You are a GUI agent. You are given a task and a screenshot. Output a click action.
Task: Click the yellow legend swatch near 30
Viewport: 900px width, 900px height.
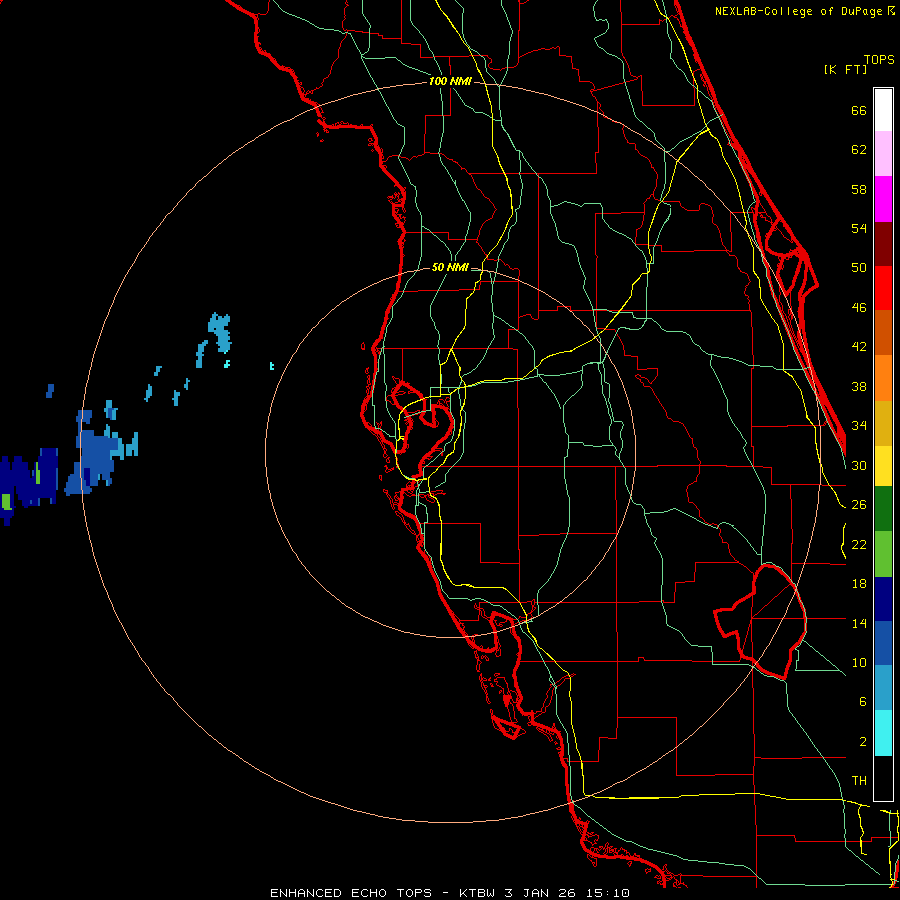coord(883,465)
